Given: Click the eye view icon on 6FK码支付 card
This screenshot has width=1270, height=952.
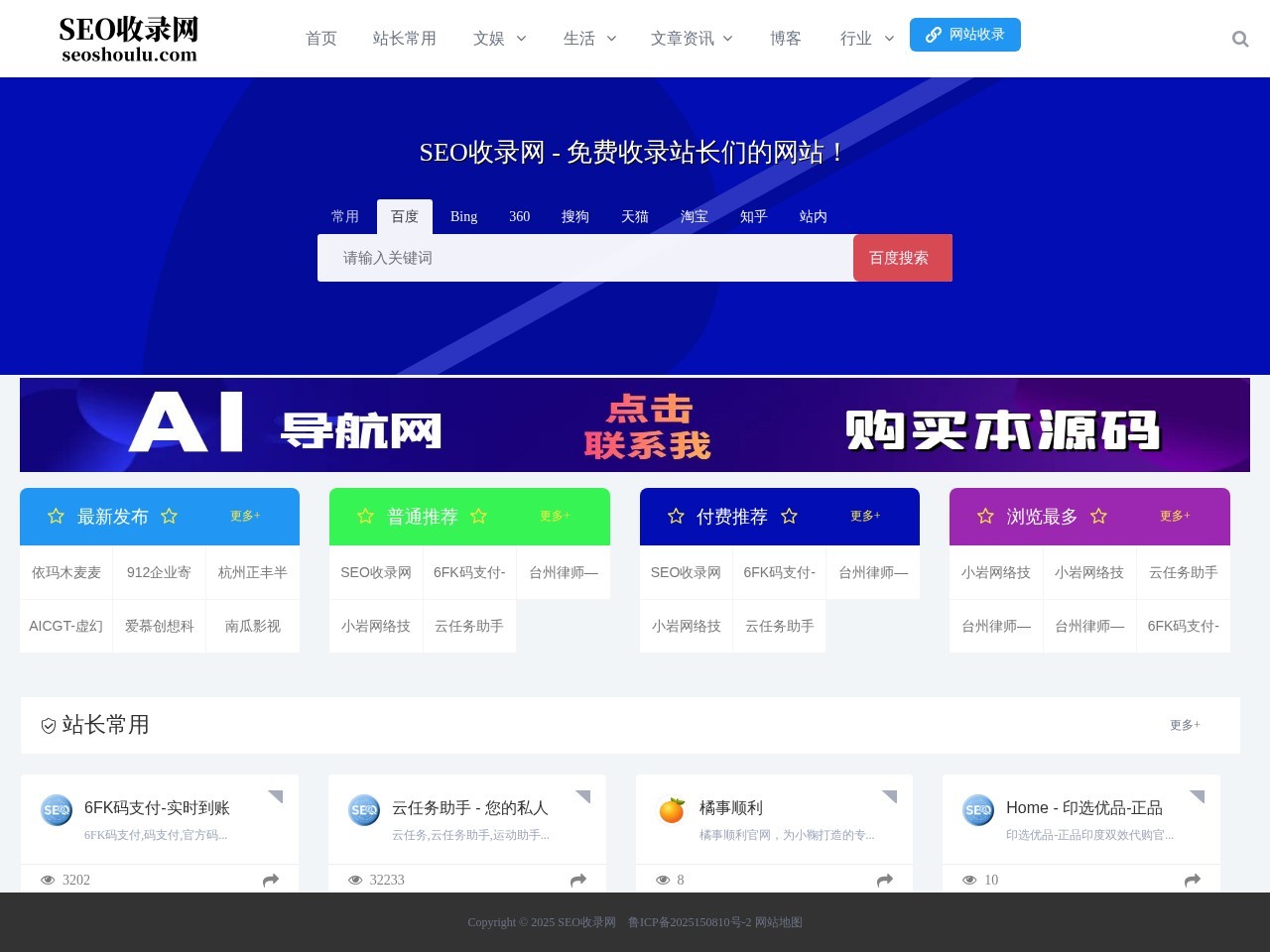Looking at the screenshot, I should tap(48, 880).
